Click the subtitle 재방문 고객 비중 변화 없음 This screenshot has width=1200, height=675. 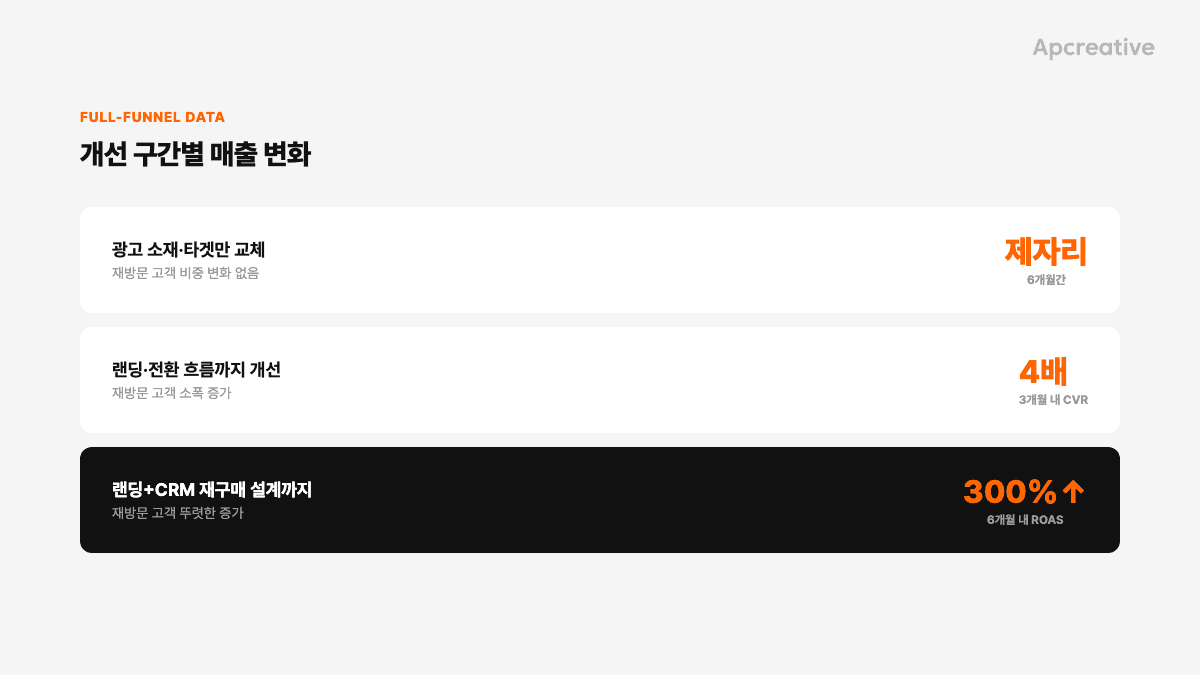point(185,272)
